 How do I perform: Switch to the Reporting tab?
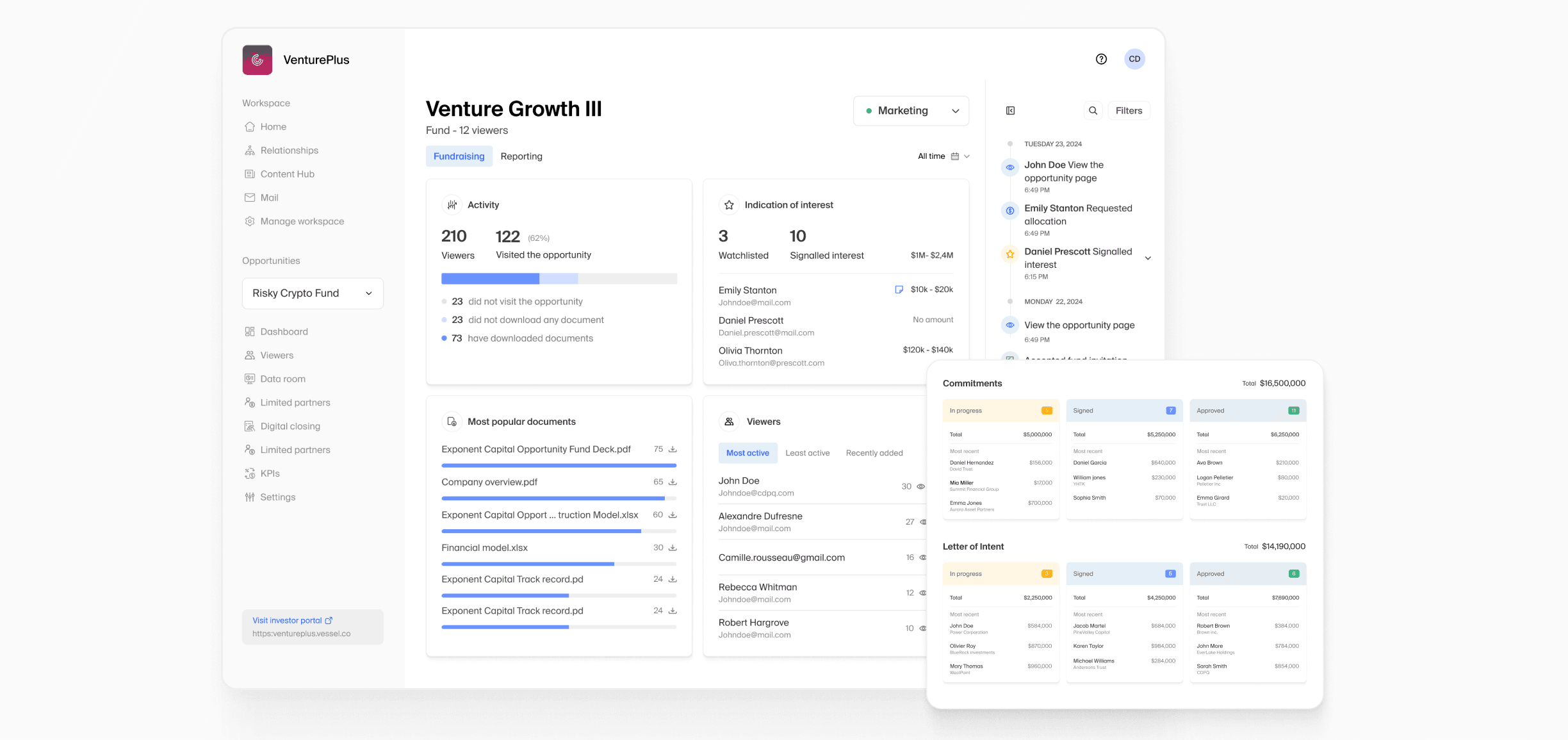click(x=521, y=156)
